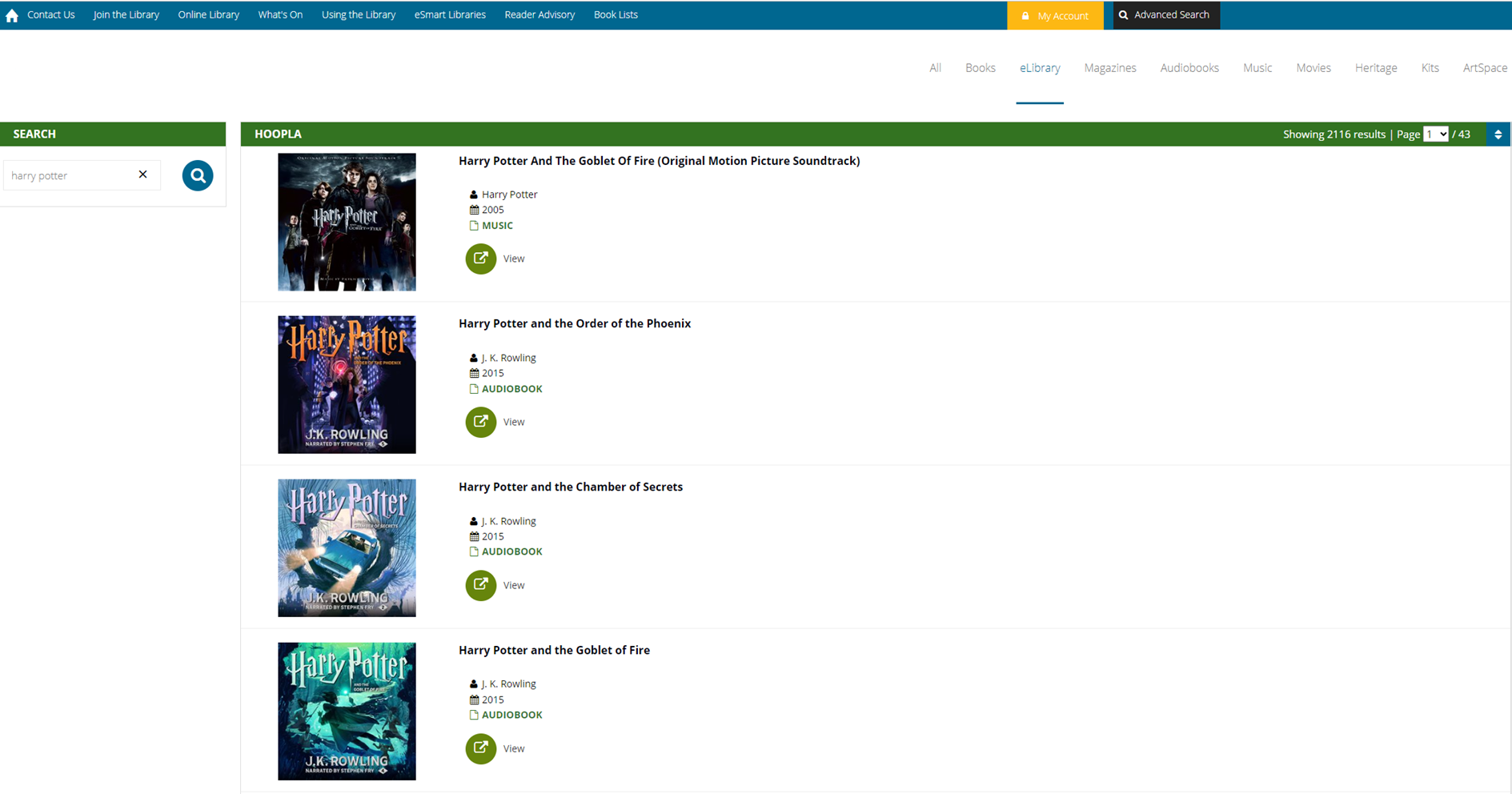The height and width of the screenshot is (794, 1512).
Task: Click the View label for Goblet of Fire audiobook
Action: pyautogui.click(x=514, y=748)
